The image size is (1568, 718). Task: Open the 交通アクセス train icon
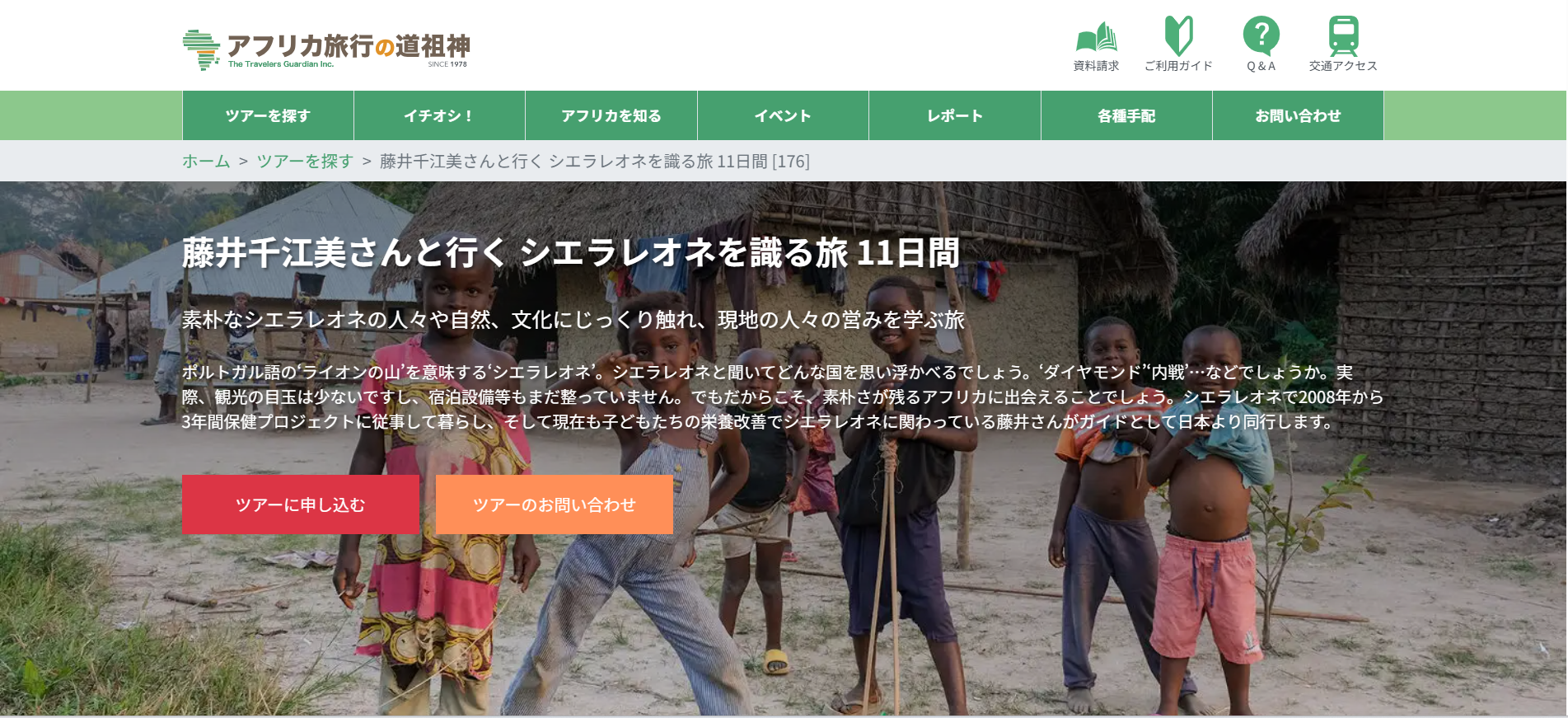click(x=1343, y=36)
